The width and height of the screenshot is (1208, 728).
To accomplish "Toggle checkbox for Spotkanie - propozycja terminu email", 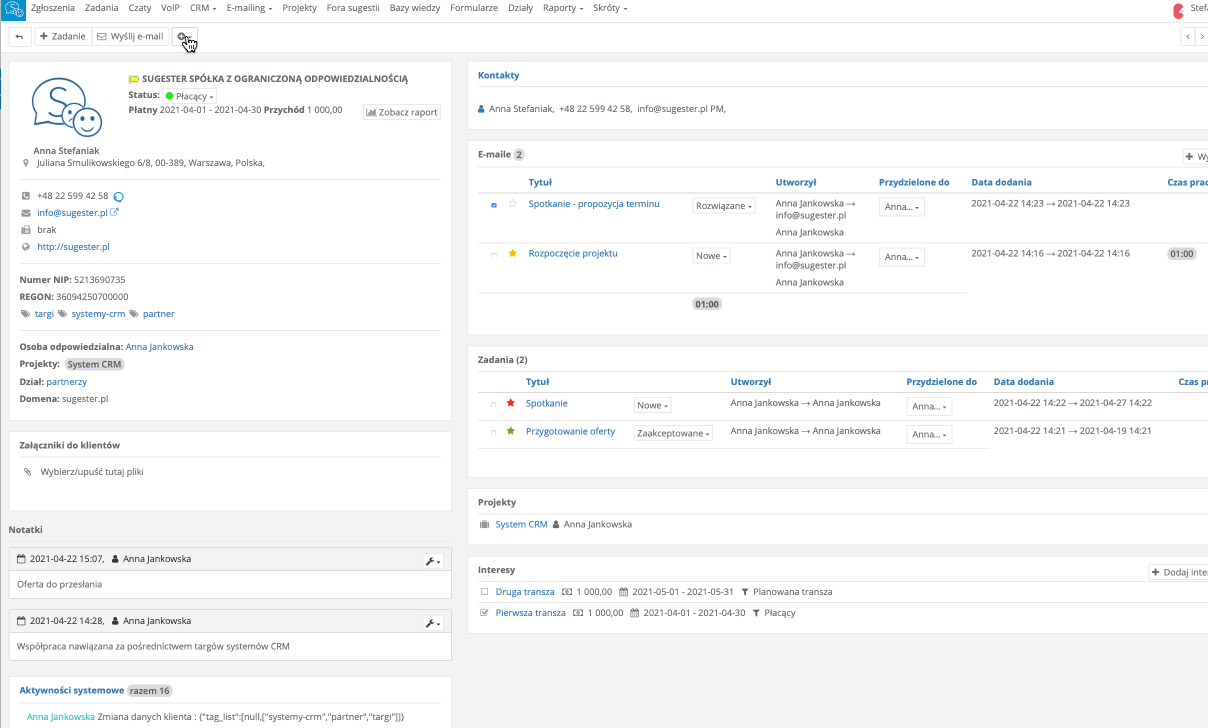I will 494,205.
